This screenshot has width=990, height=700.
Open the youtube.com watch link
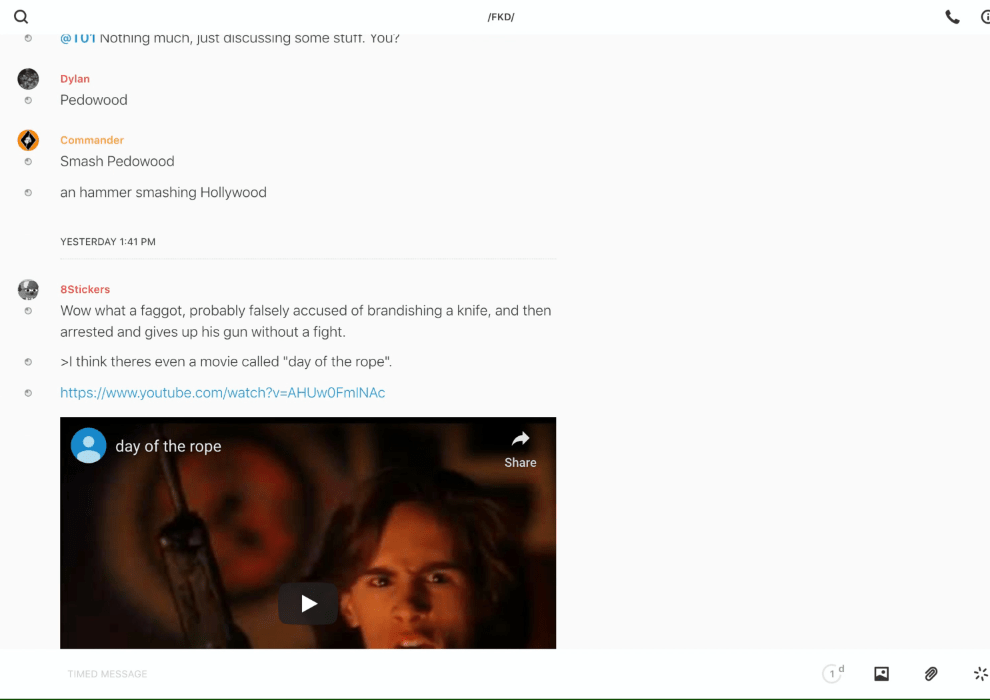pos(222,393)
